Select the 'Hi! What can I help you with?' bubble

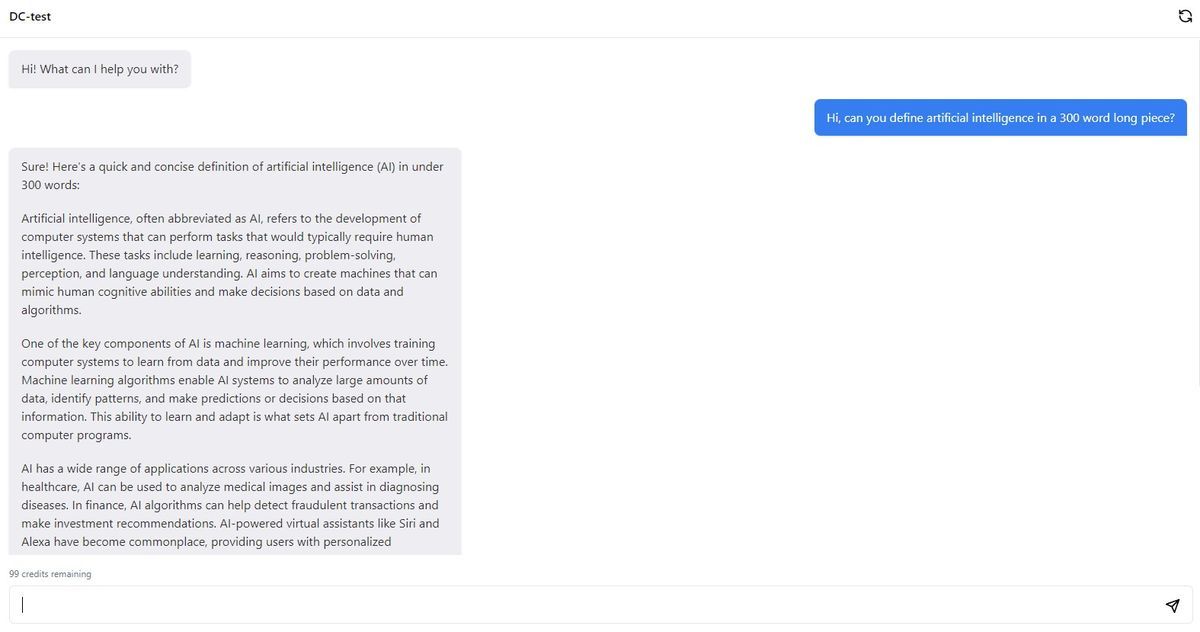pyautogui.click(x=100, y=69)
